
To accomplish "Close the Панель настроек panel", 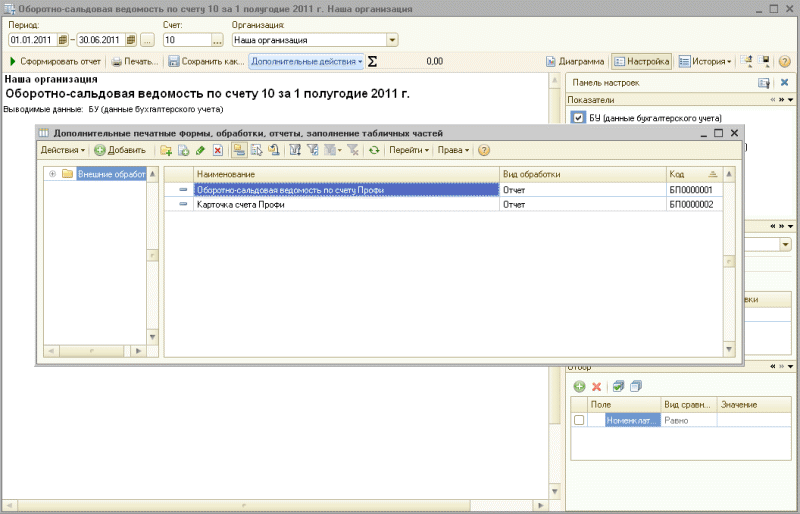I will [x=785, y=82].
